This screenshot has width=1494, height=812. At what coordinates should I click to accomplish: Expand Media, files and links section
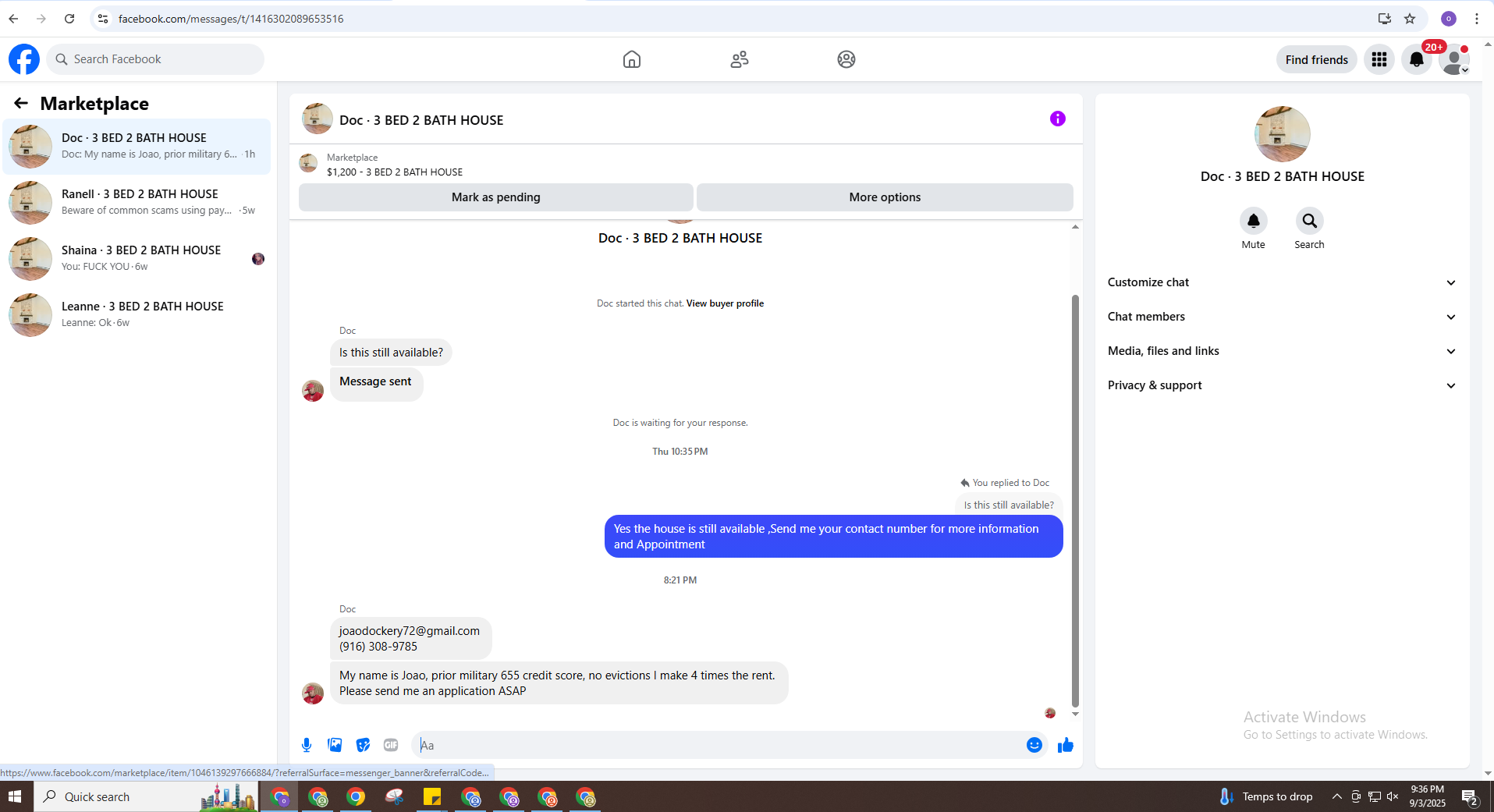point(1283,351)
